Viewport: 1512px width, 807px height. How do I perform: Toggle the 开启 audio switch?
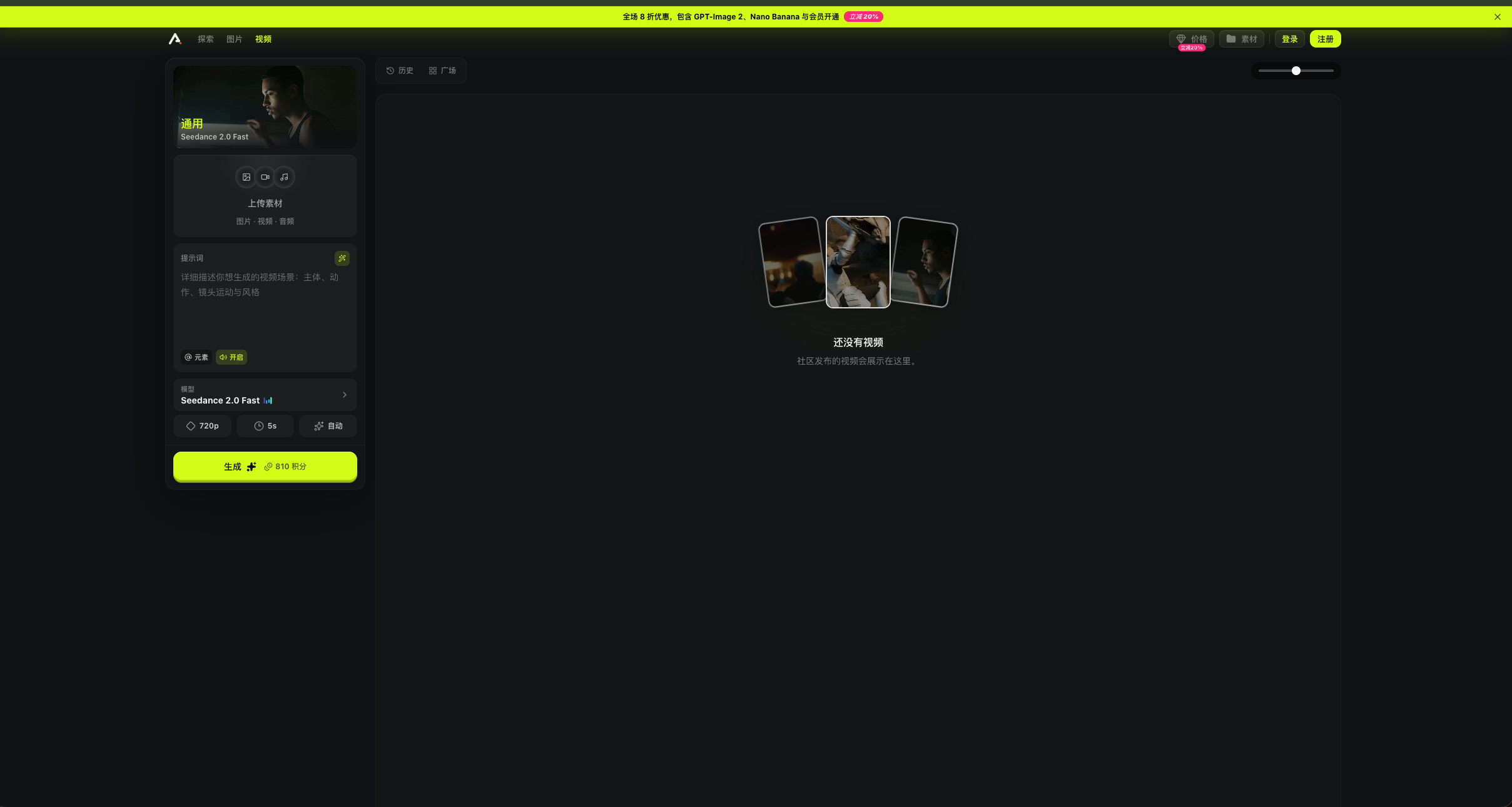[x=231, y=357]
